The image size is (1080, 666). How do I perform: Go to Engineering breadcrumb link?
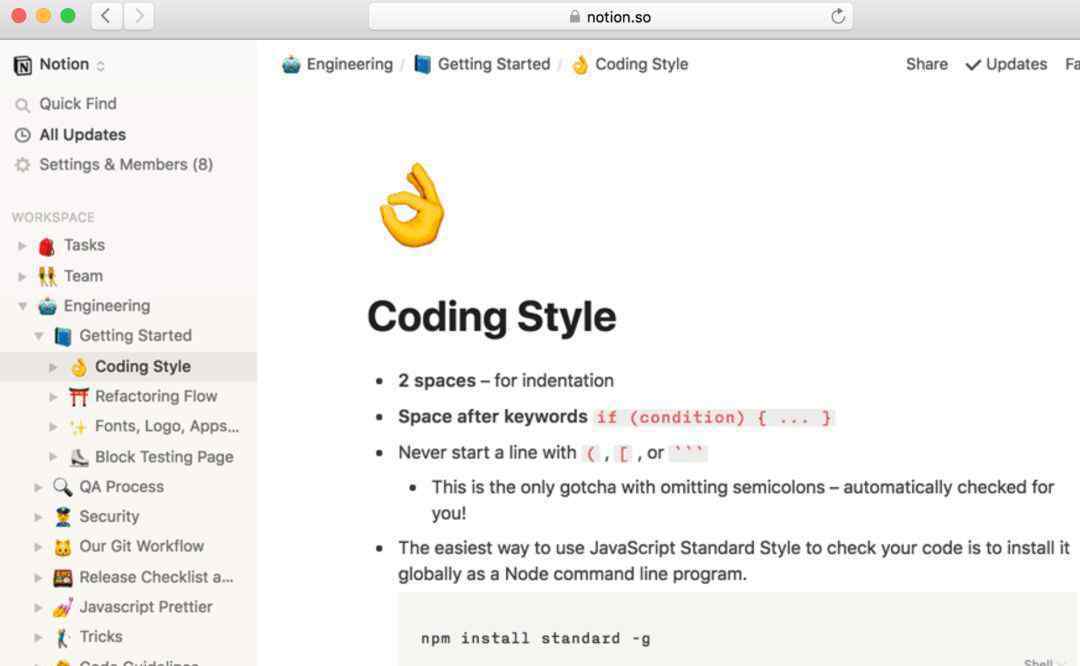[x=349, y=64]
